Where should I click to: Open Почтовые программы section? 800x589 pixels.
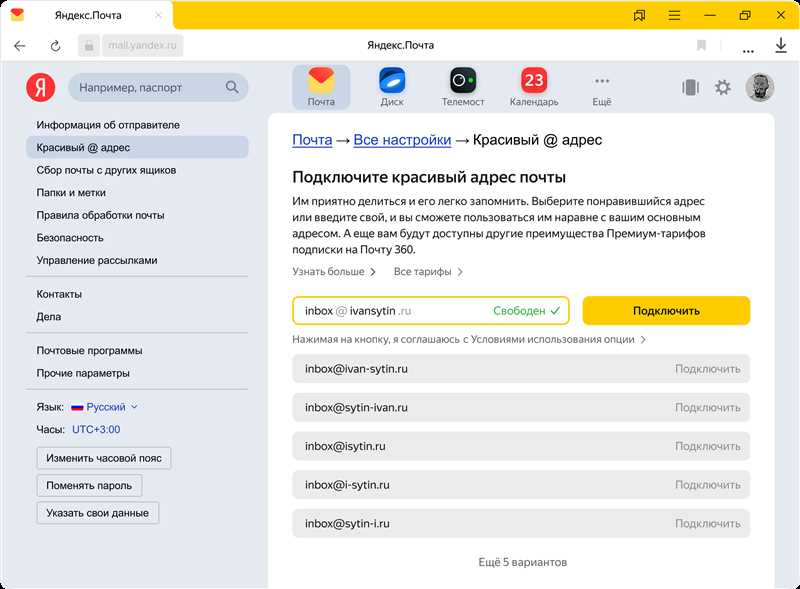[x=89, y=351]
